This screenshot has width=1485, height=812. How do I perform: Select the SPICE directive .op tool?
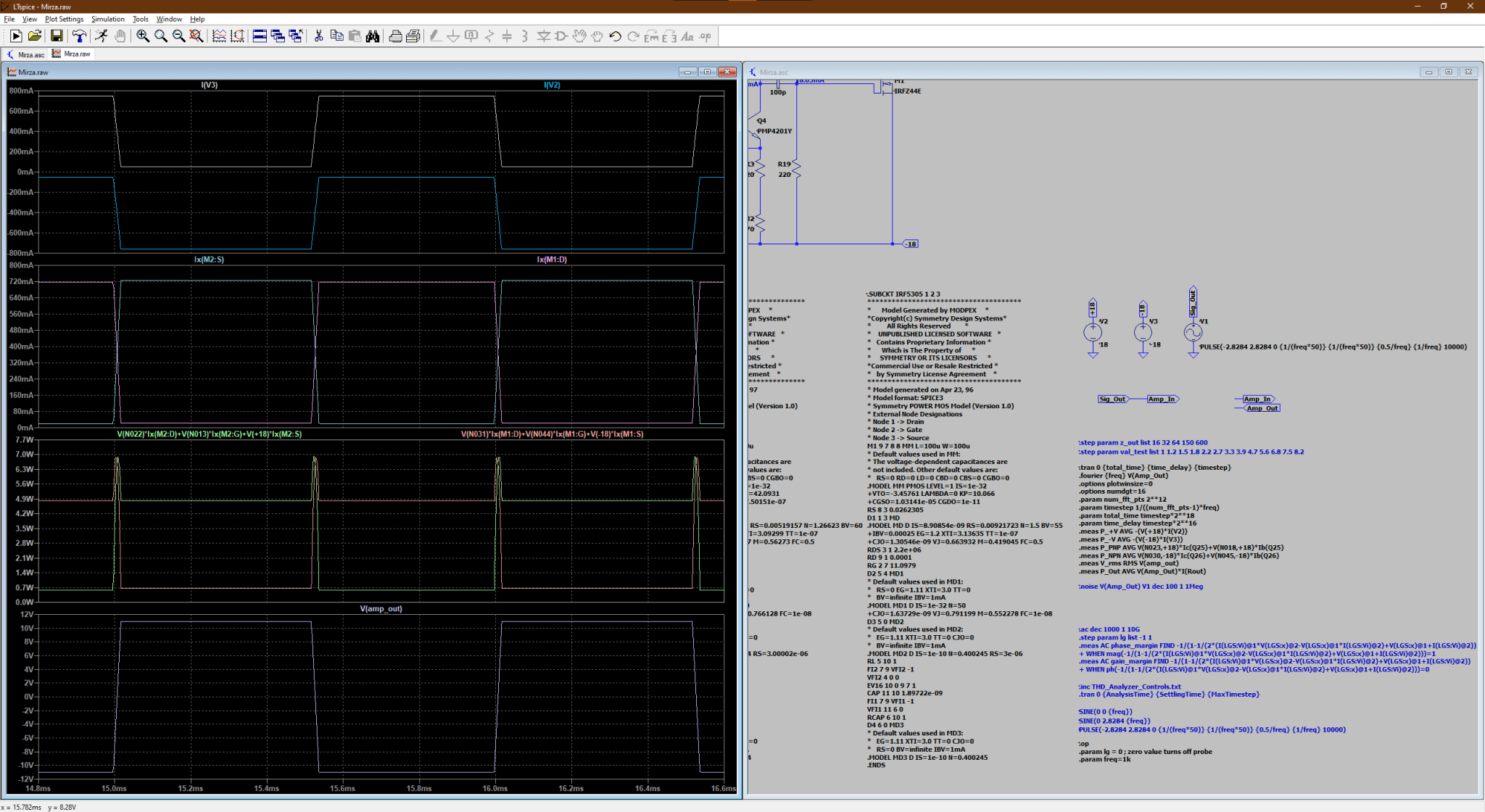[705, 36]
